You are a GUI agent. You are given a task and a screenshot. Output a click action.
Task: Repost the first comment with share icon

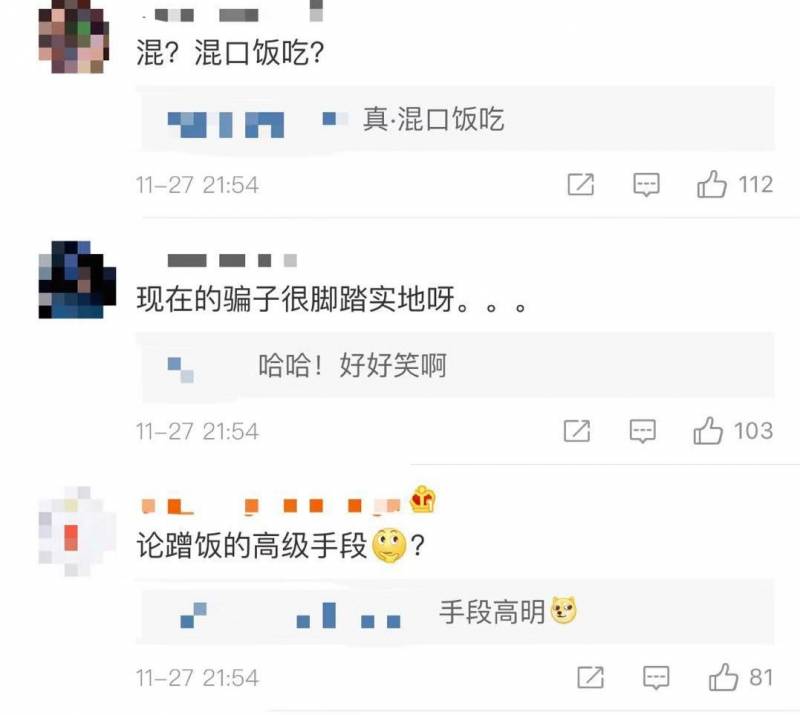click(x=581, y=184)
